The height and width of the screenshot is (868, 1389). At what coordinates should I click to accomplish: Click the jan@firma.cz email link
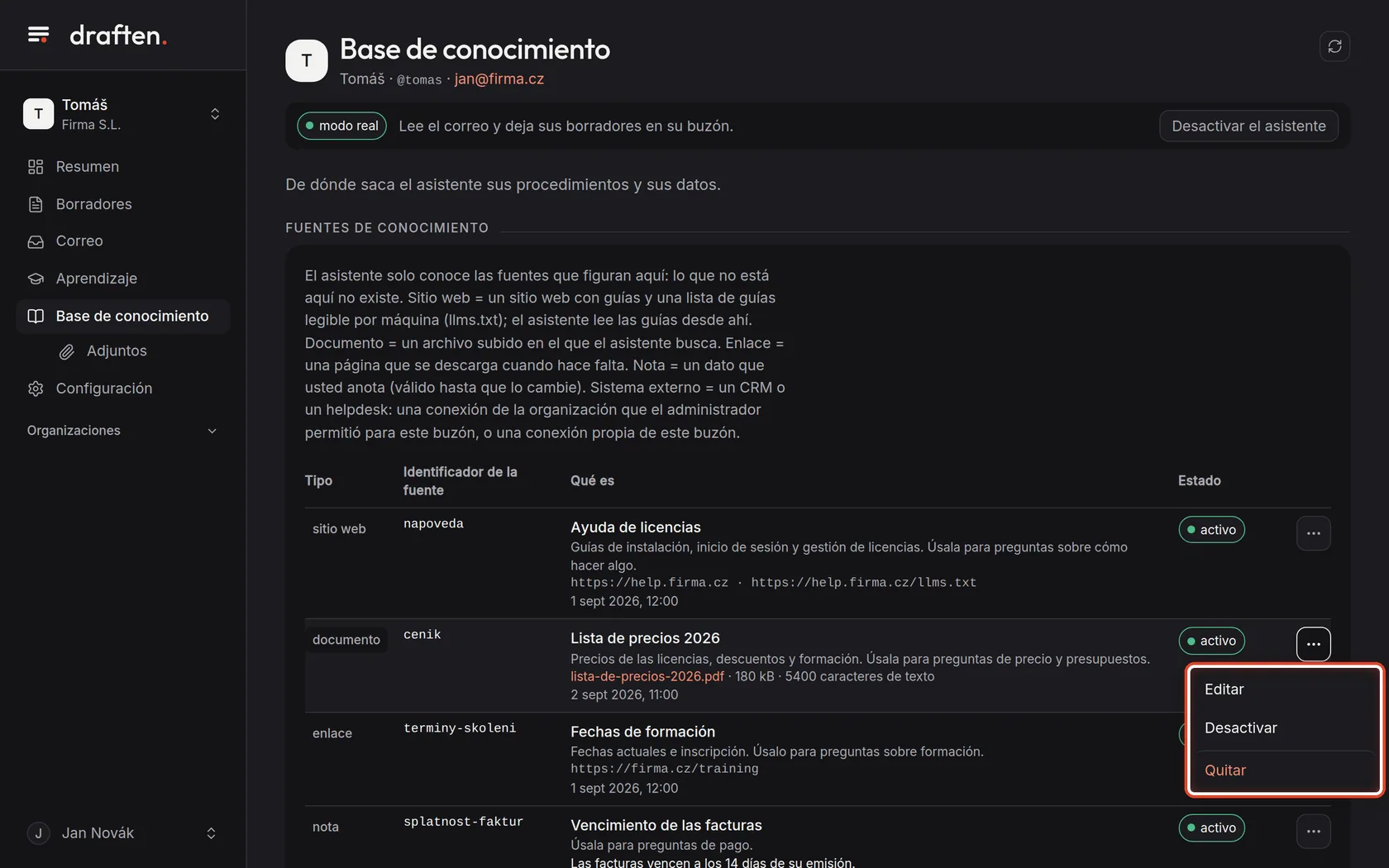tap(499, 79)
